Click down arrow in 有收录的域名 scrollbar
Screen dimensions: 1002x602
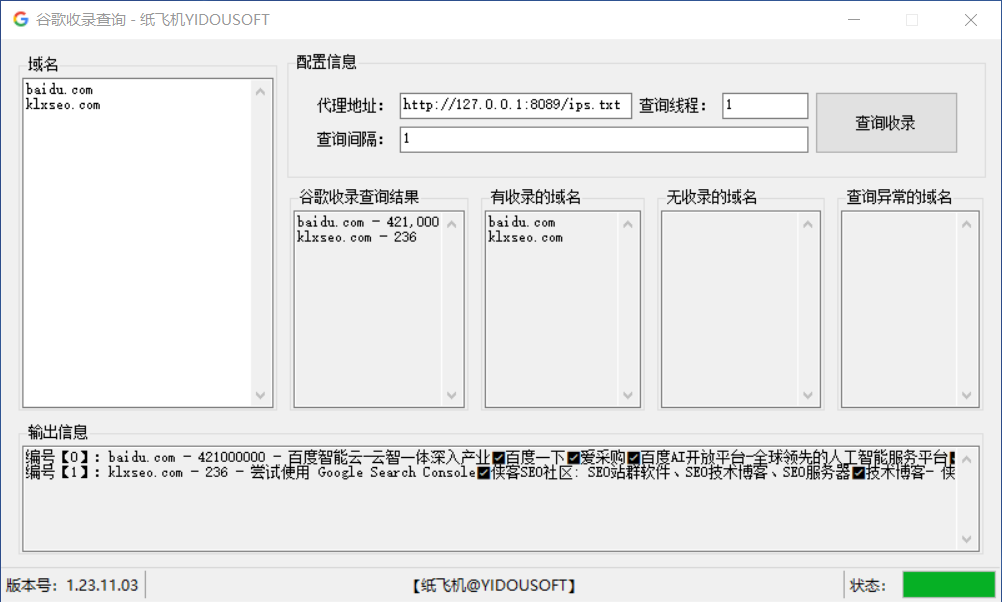628,395
